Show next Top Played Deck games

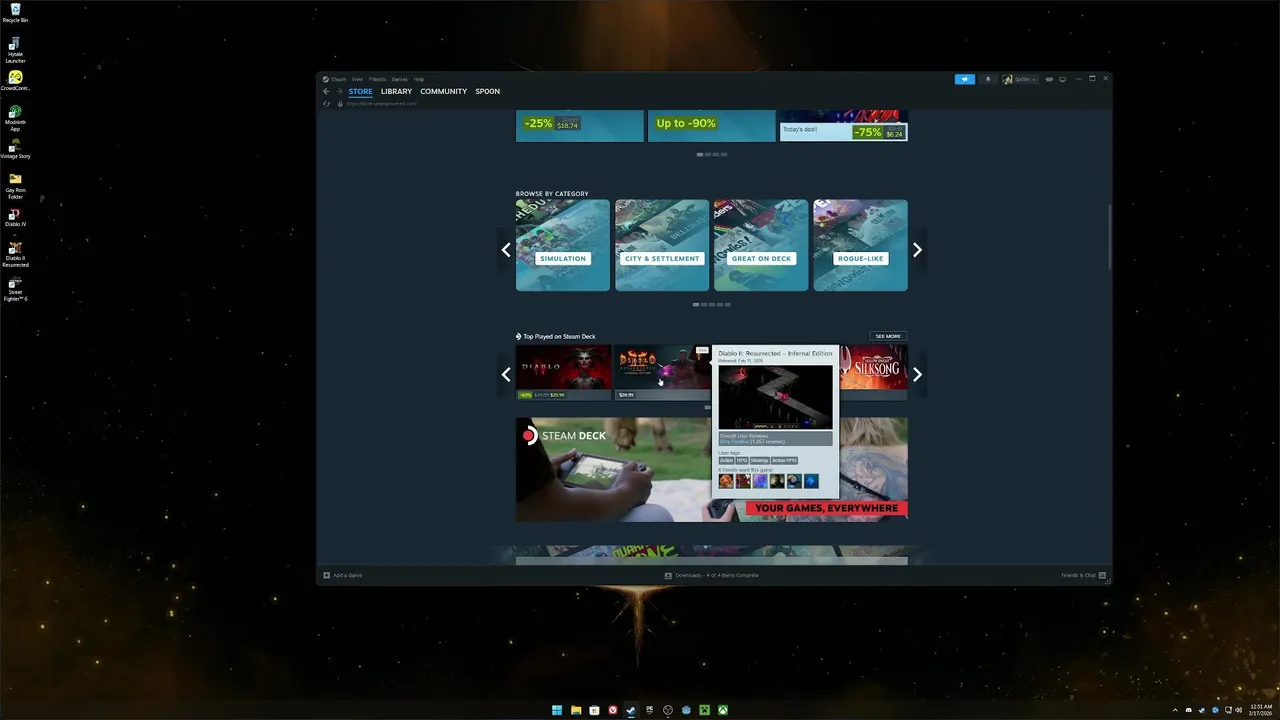(x=917, y=374)
